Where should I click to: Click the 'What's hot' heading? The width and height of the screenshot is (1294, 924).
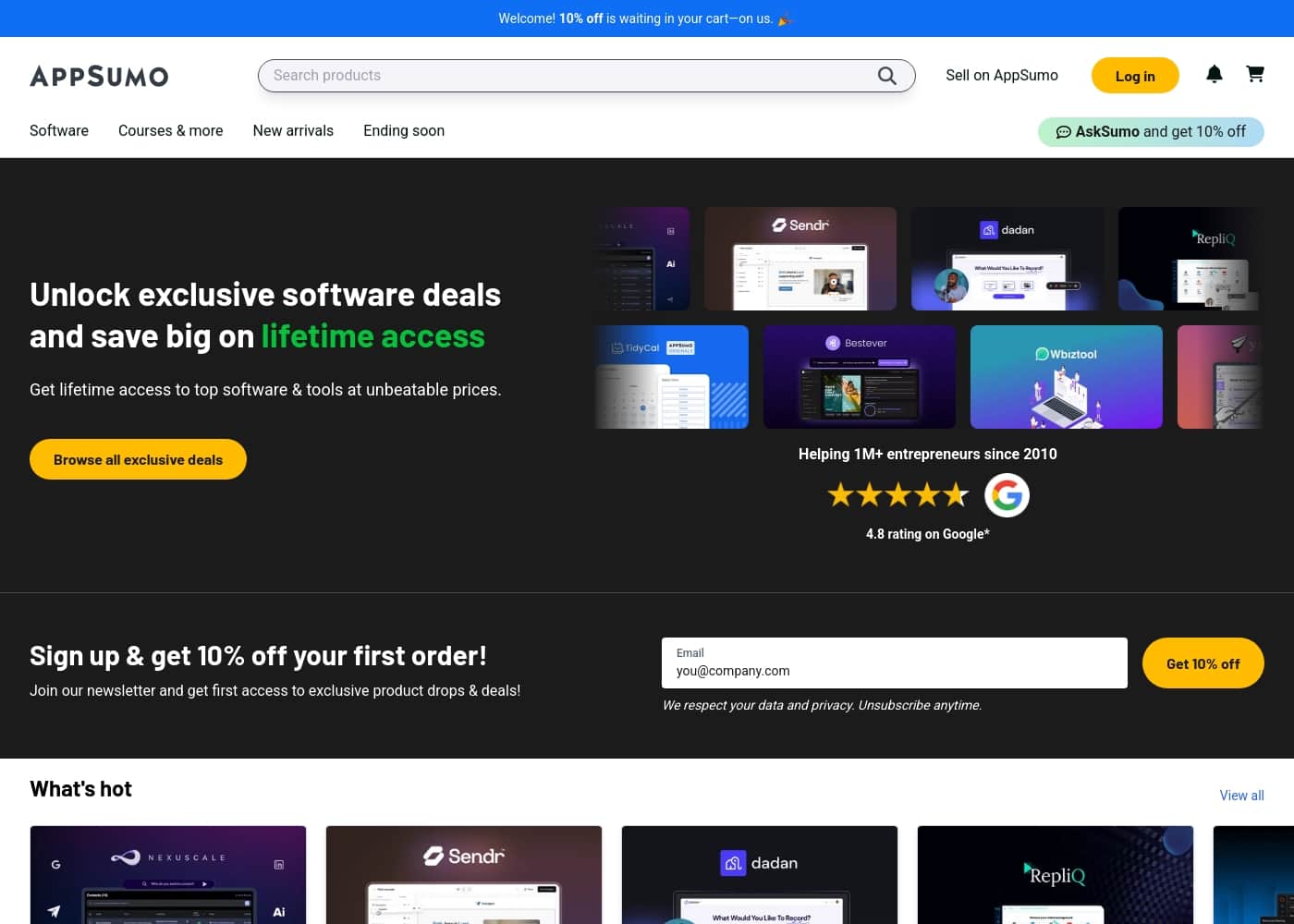tap(80, 789)
